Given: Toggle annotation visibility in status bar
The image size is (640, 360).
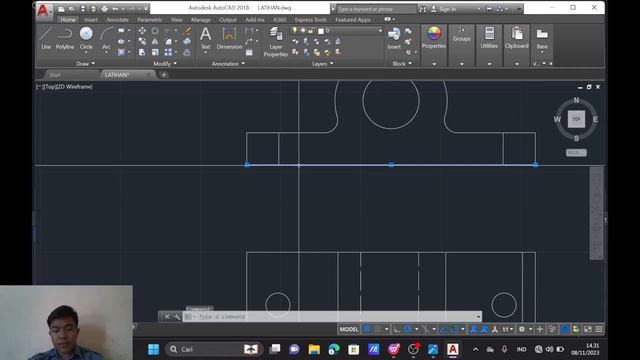Looking at the screenshot, I should click(473, 329).
